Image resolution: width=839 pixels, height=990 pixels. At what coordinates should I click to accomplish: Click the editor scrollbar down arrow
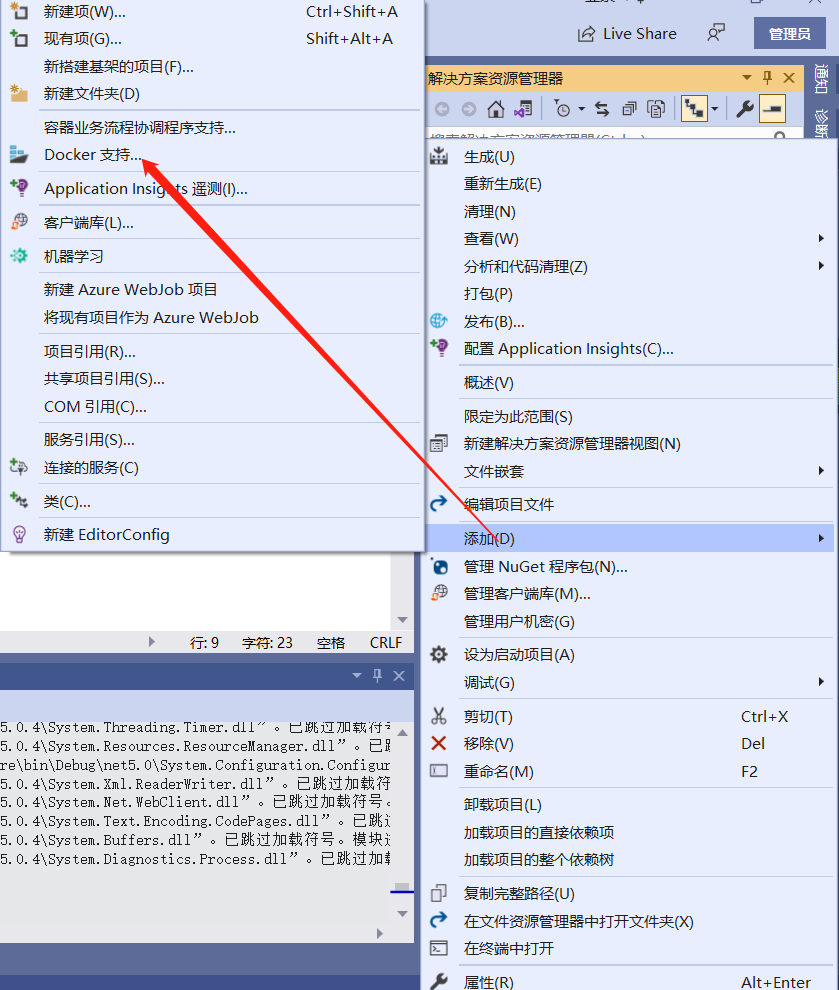click(x=402, y=619)
